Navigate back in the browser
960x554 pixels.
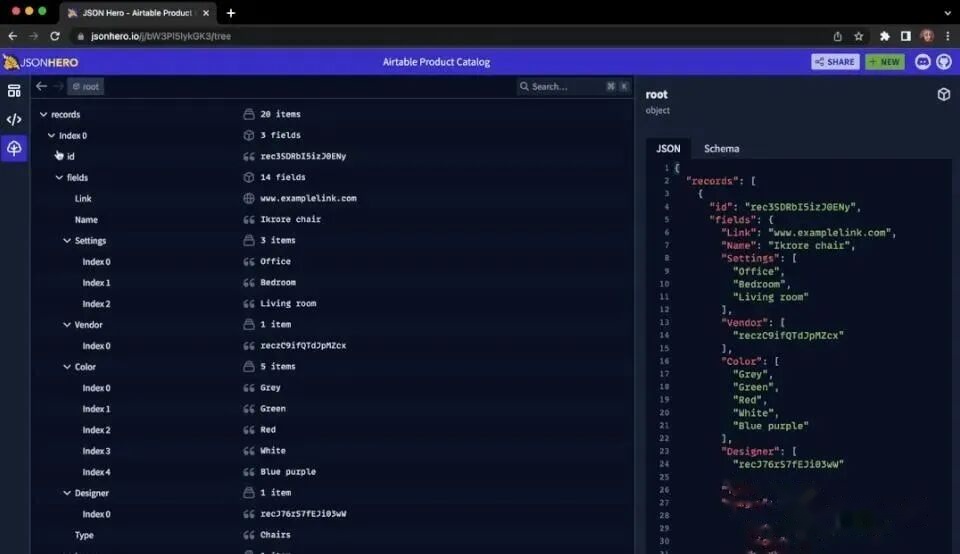13,36
